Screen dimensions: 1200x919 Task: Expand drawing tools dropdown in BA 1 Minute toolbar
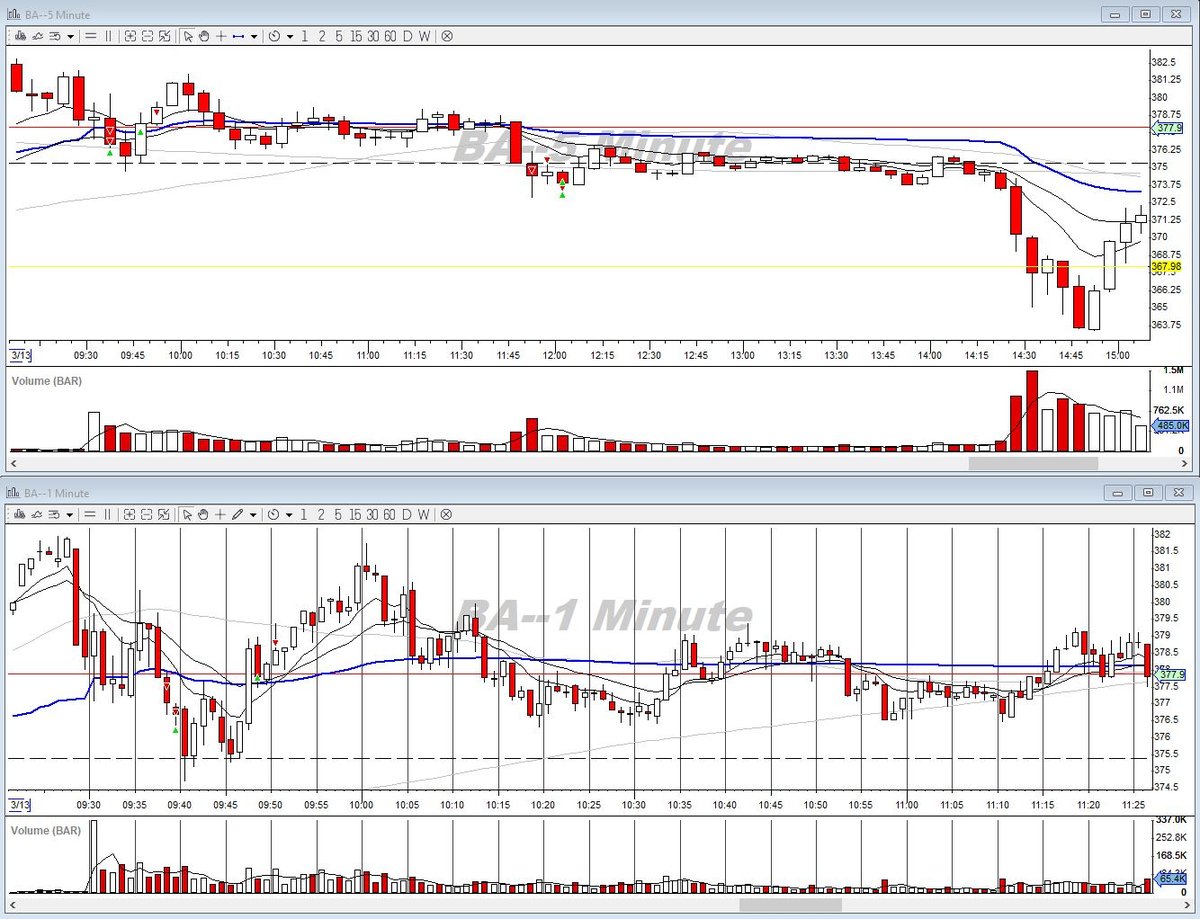pyautogui.click(x=253, y=515)
